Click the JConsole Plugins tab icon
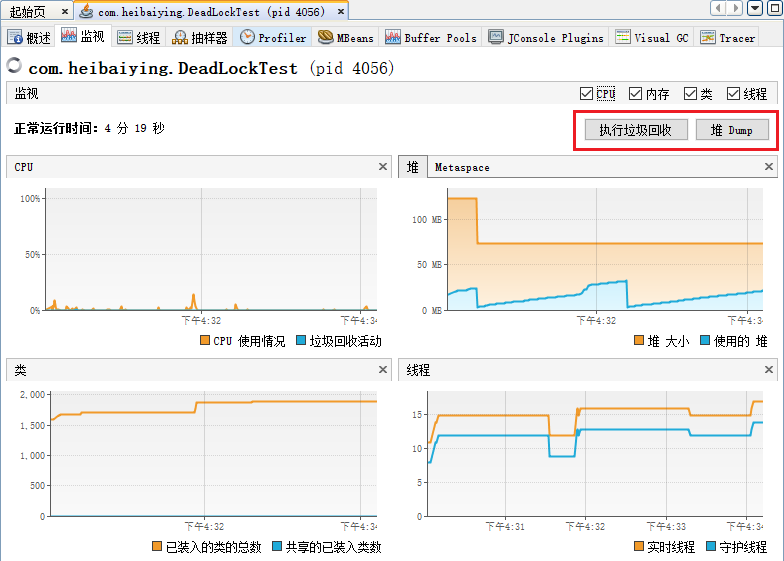784x561 pixels. pos(496,37)
